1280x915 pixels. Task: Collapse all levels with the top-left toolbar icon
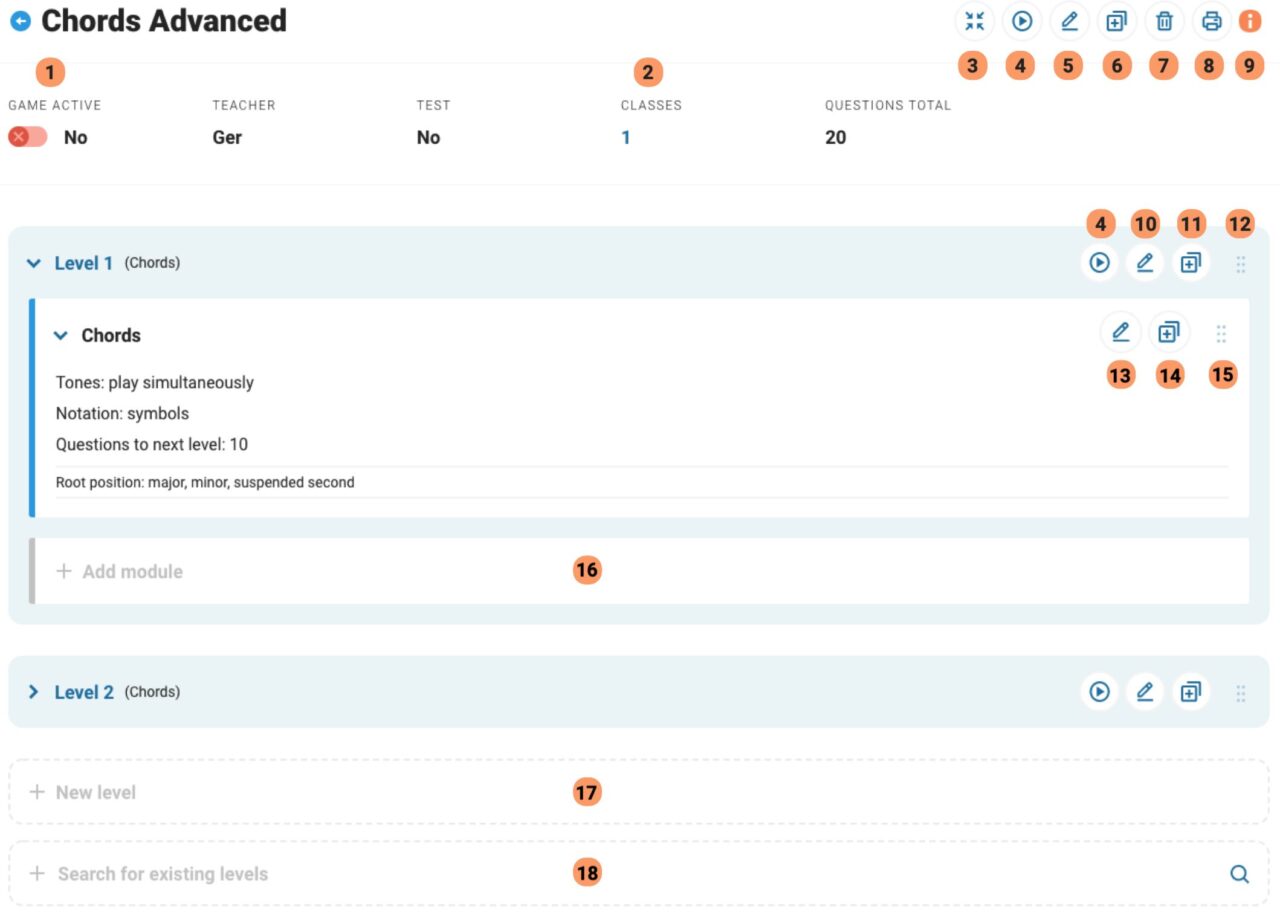click(974, 21)
